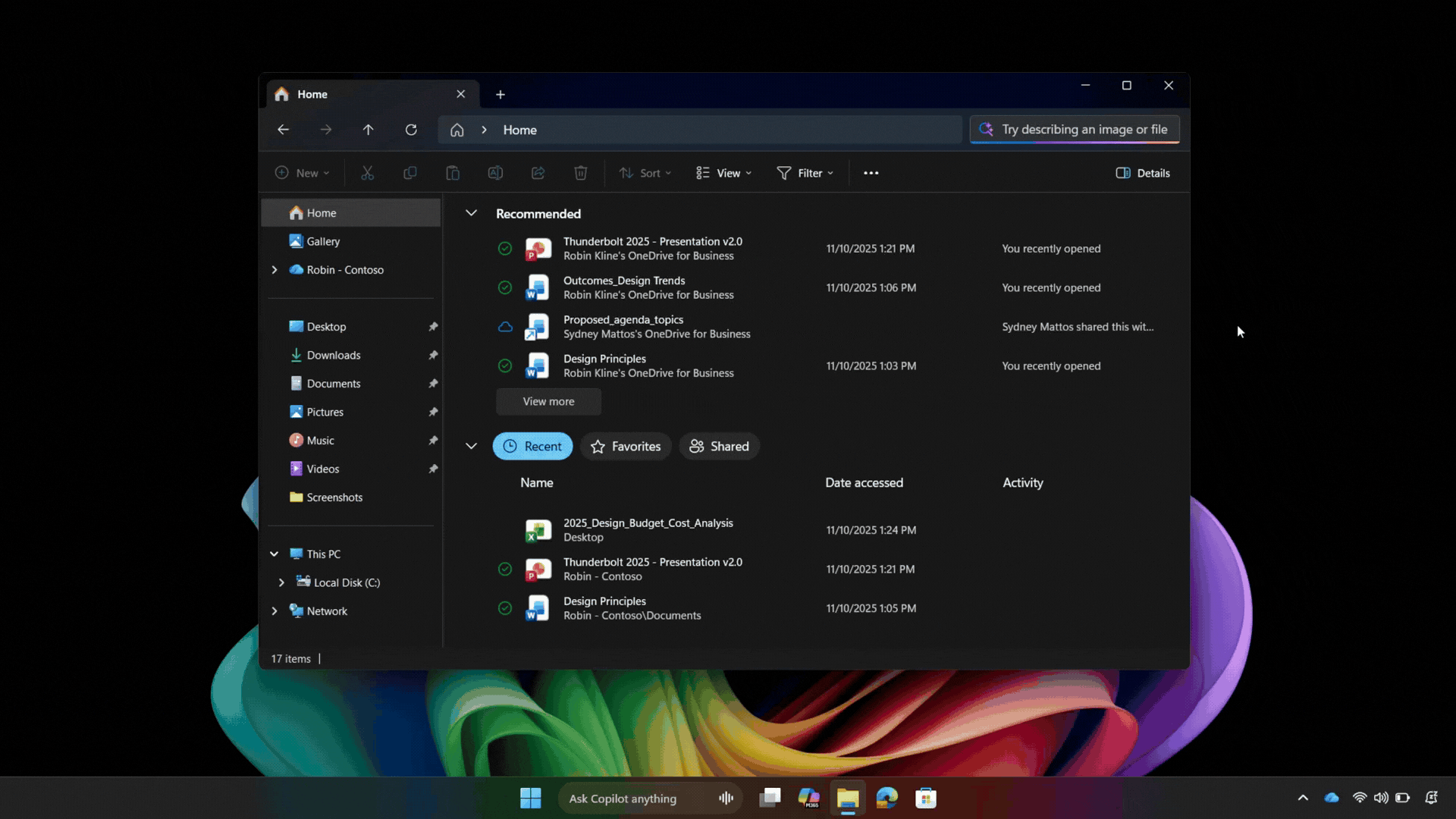Sort by the Name column header
The width and height of the screenshot is (1456, 819).
pyautogui.click(x=537, y=482)
